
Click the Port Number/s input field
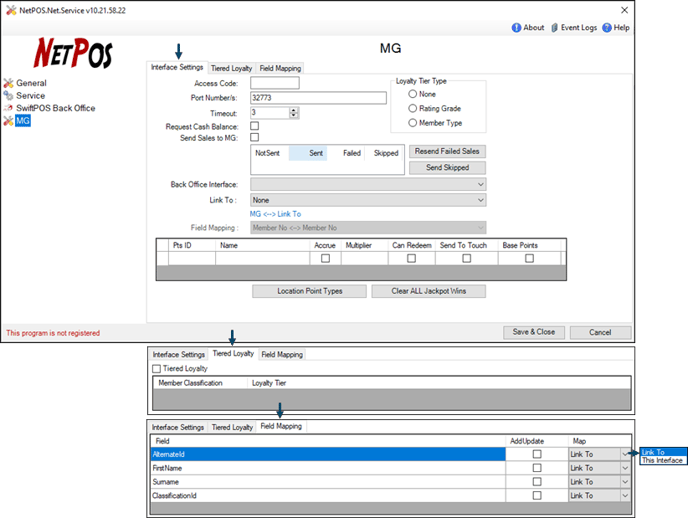tap(318, 98)
